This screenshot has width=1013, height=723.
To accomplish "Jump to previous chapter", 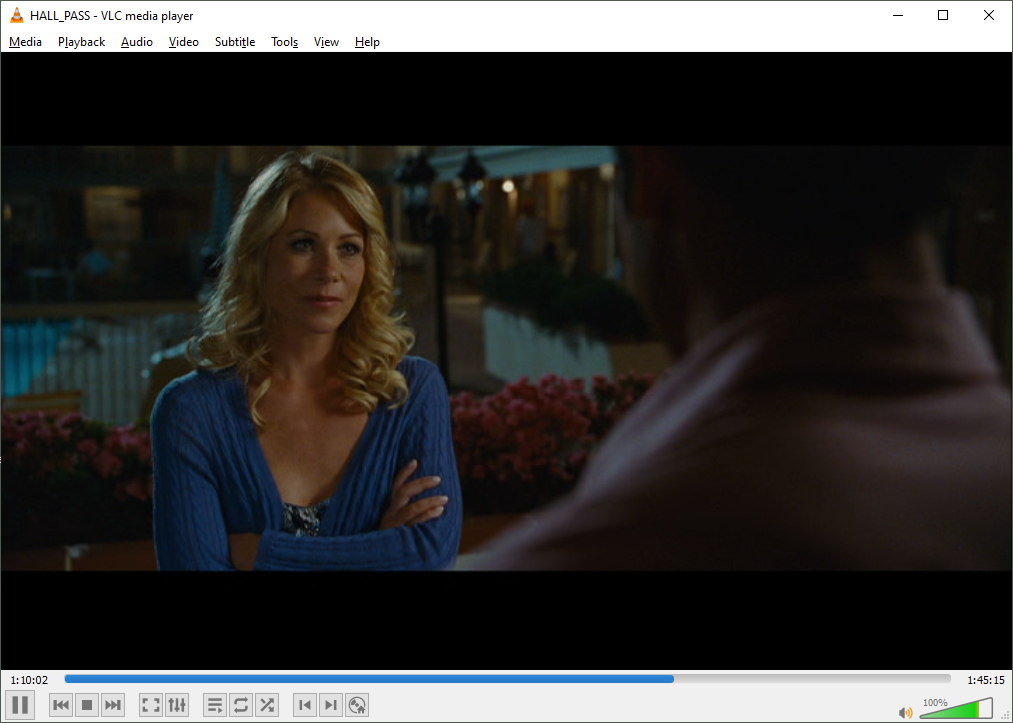I will (x=305, y=705).
